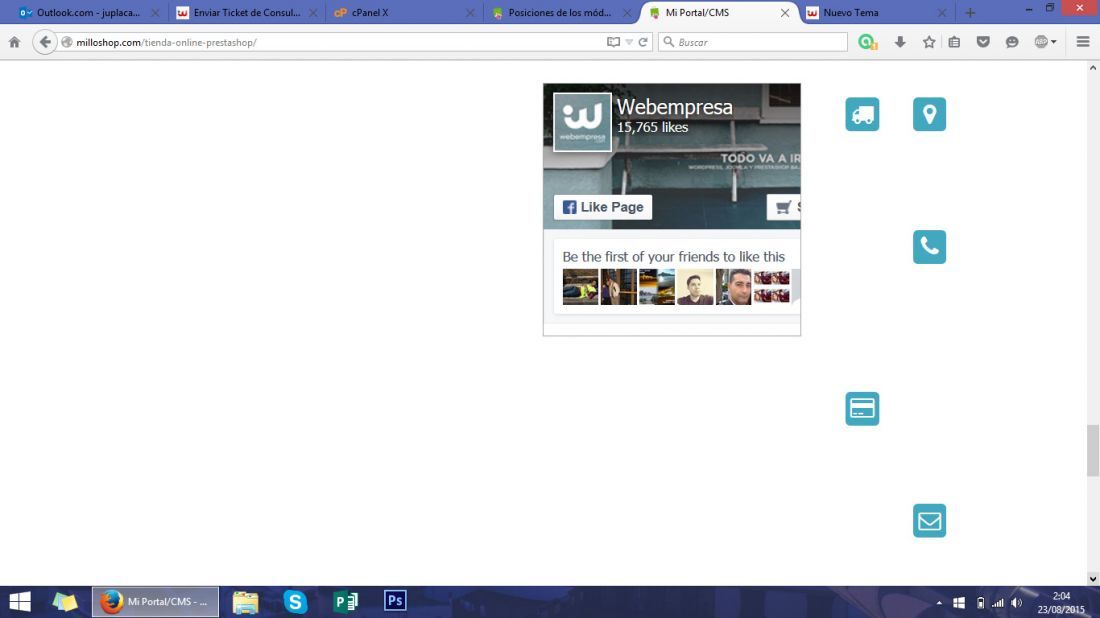Click the Firefox home button
1100x618 pixels.
[x=14, y=42]
